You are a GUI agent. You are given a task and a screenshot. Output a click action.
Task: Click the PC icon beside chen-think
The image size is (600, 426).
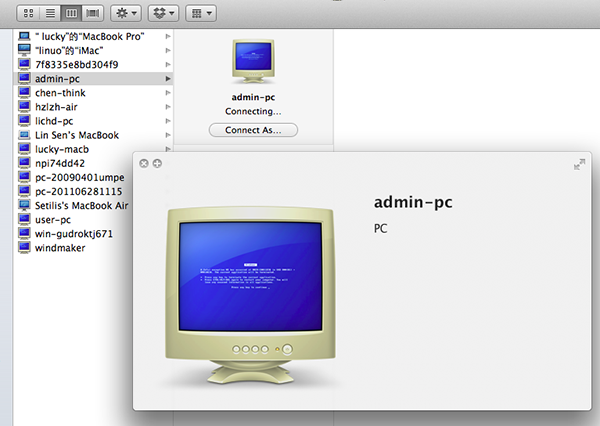coord(24,93)
